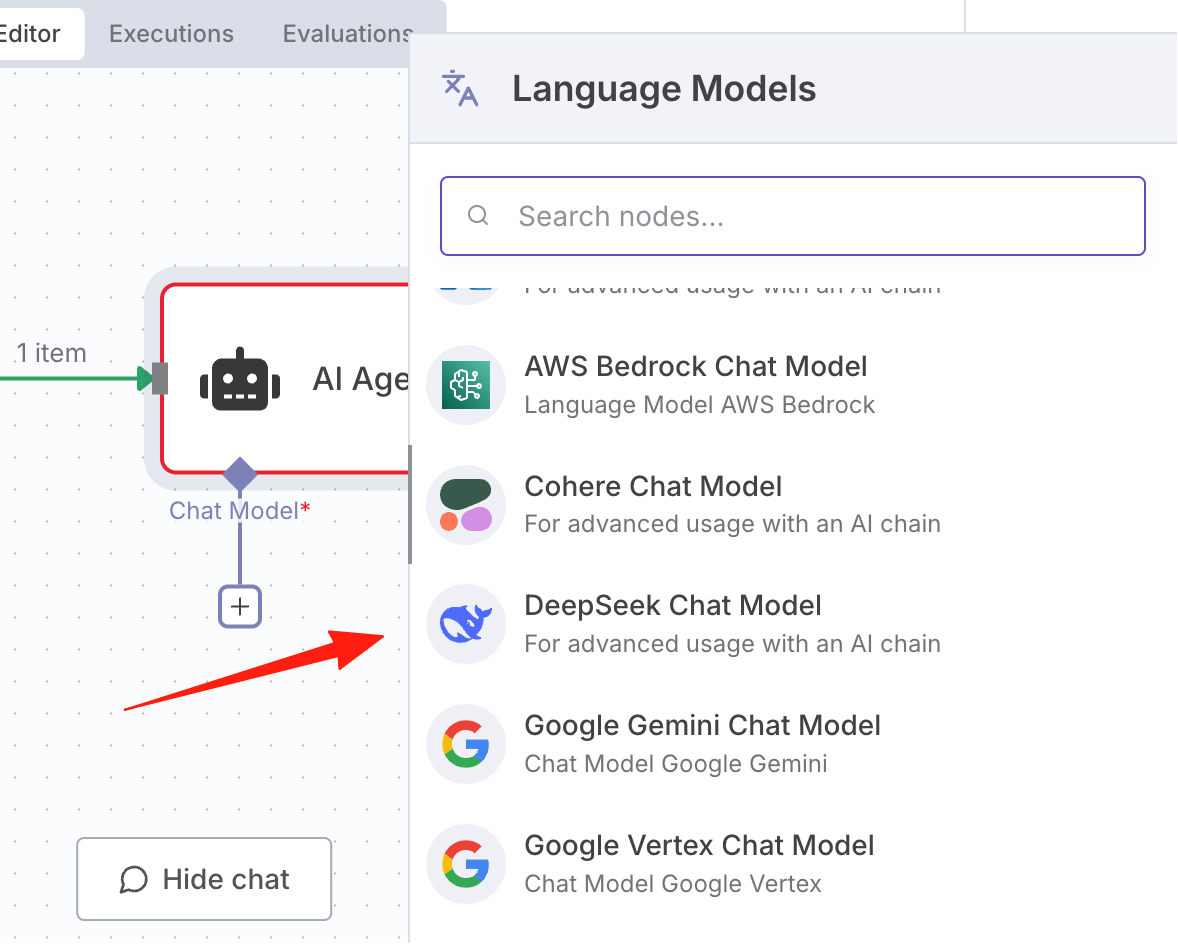Viewport: 1178px width, 944px height.
Task: Click the plus button below Chat Model
Action: (240, 606)
